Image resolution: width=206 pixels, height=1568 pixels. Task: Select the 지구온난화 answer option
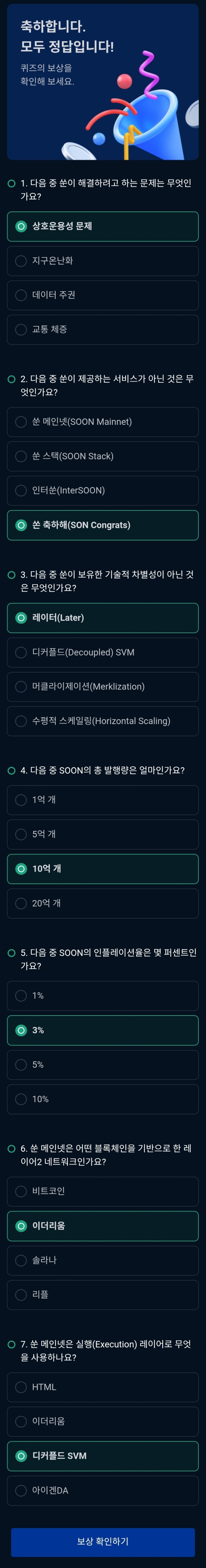click(x=102, y=260)
